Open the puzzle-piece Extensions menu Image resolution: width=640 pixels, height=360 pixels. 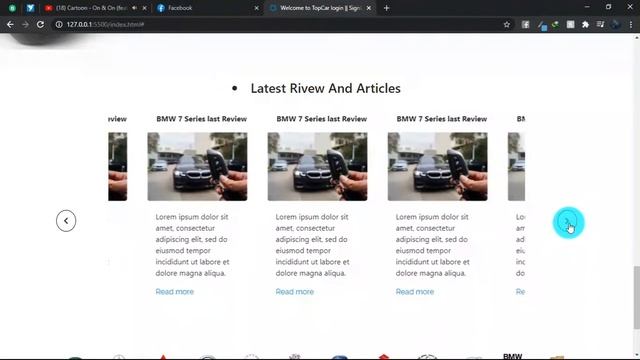[x=585, y=24]
